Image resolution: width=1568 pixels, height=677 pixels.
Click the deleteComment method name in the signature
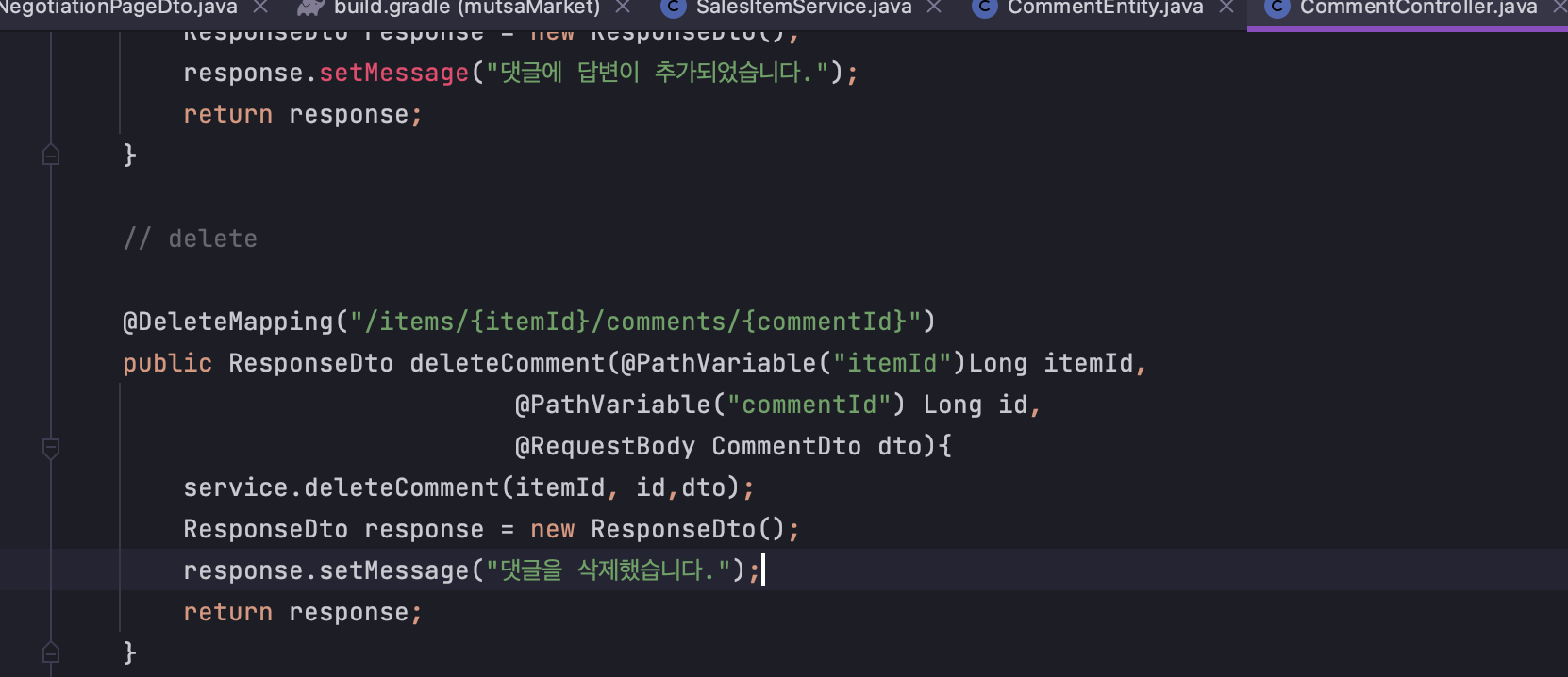(507, 363)
